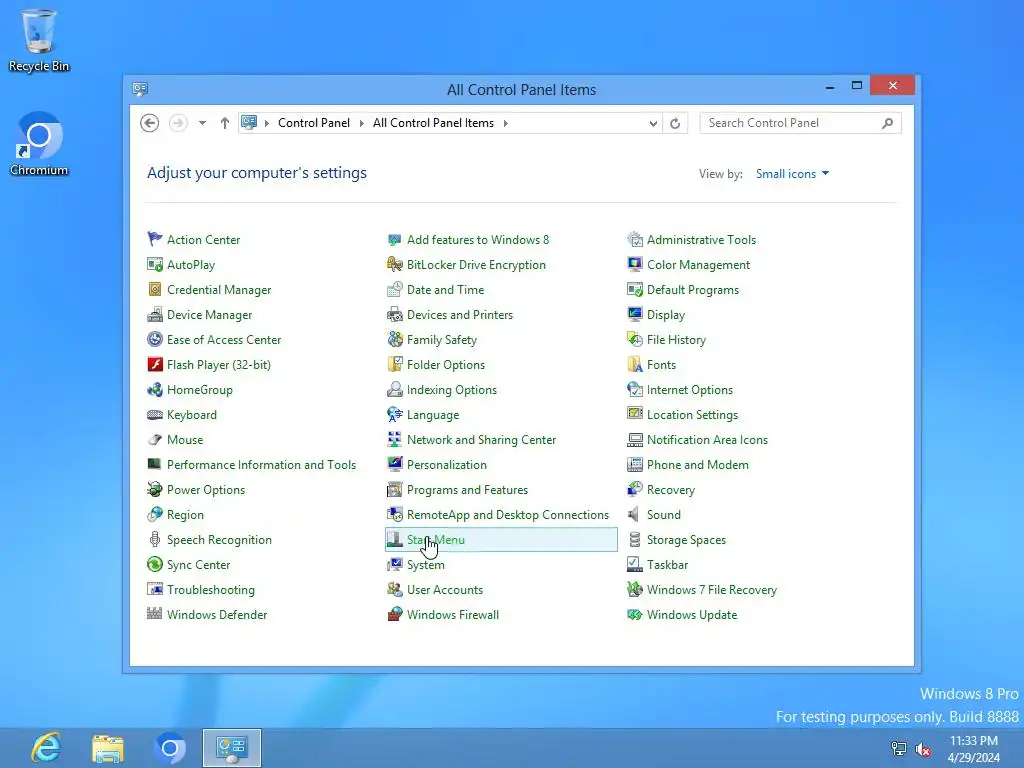Open Location Settings link
Screen dimensions: 1024x768
tap(692, 415)
